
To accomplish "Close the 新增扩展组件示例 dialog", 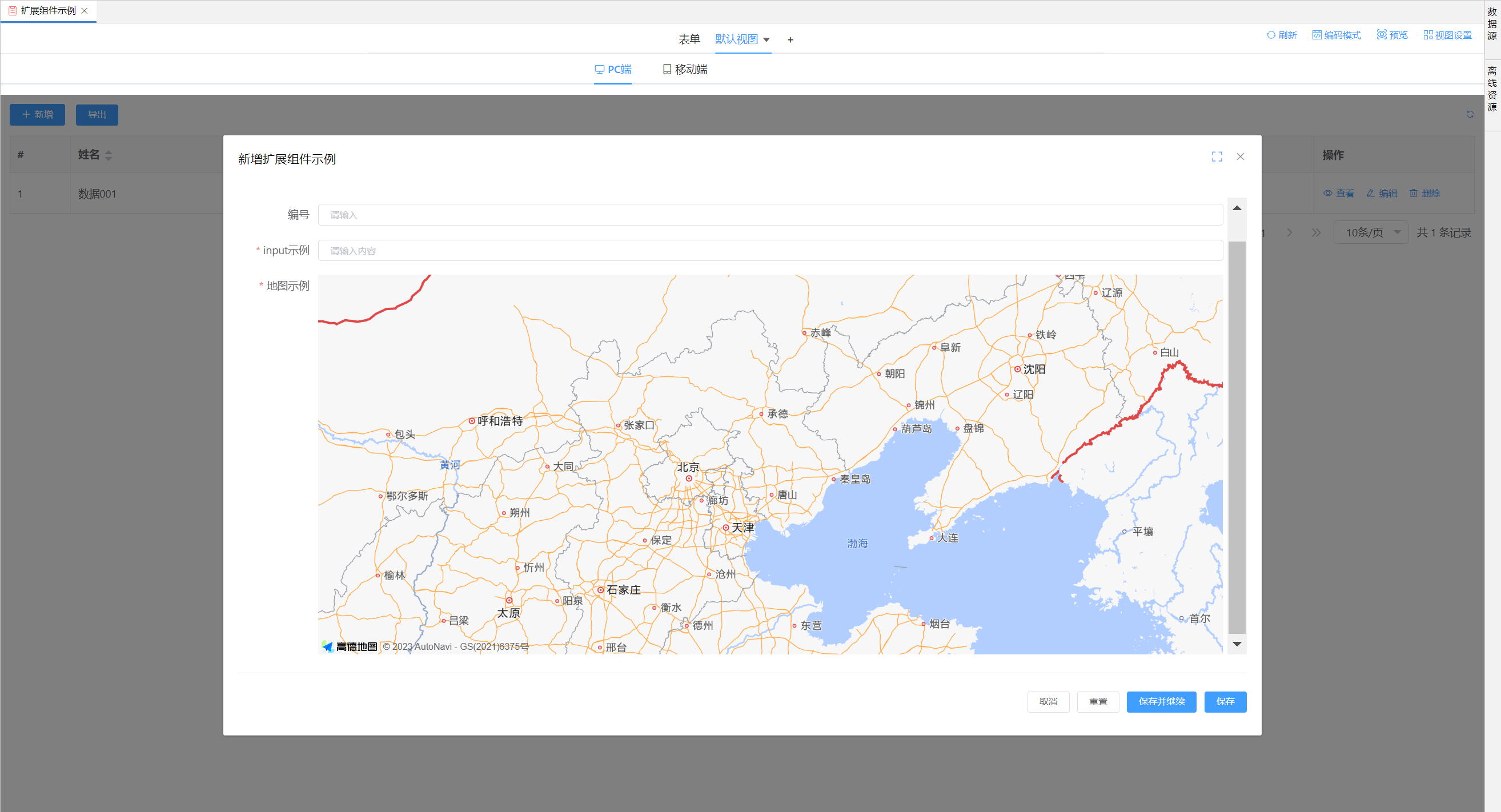I will point(1240,156).
